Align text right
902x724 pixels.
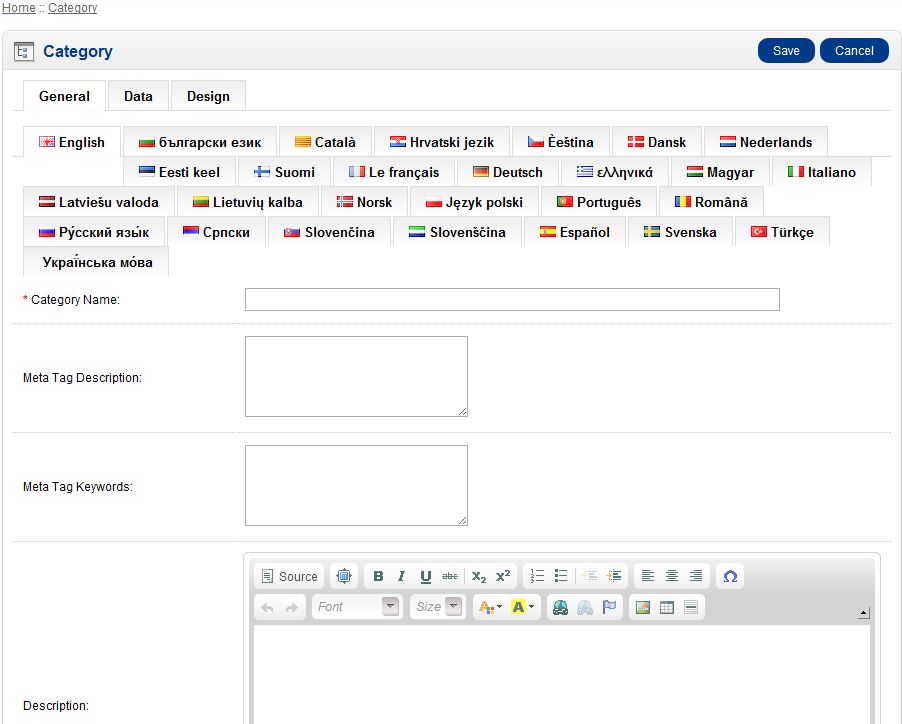[696, 576]
